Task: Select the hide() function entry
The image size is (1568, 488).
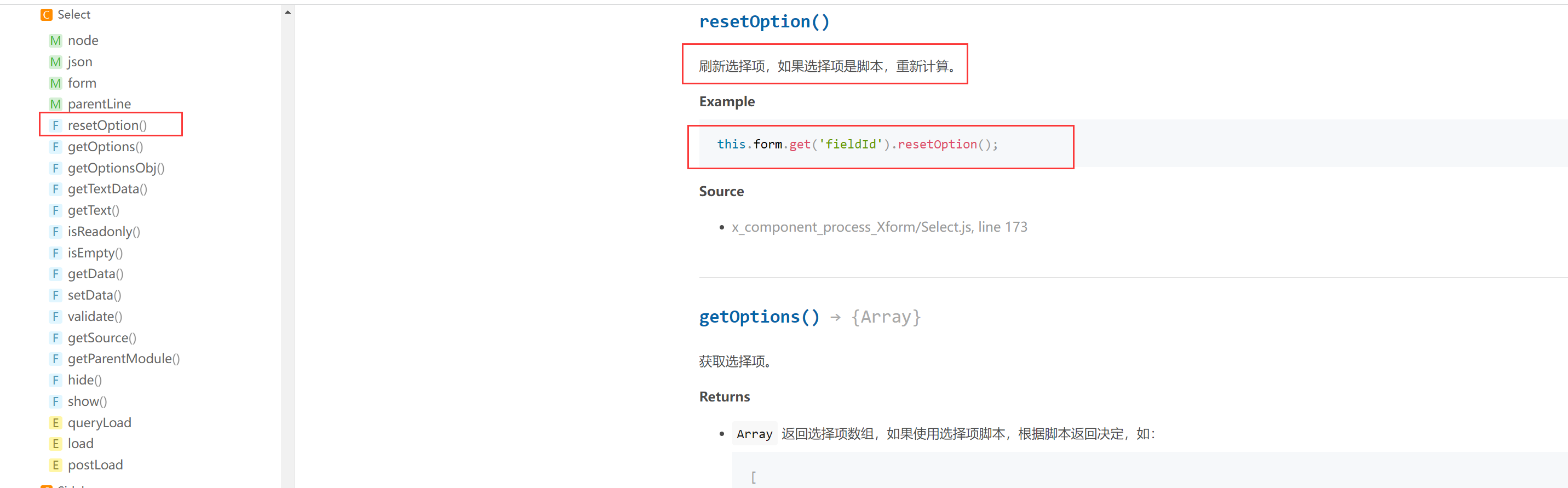Action: tap(84, 380)
